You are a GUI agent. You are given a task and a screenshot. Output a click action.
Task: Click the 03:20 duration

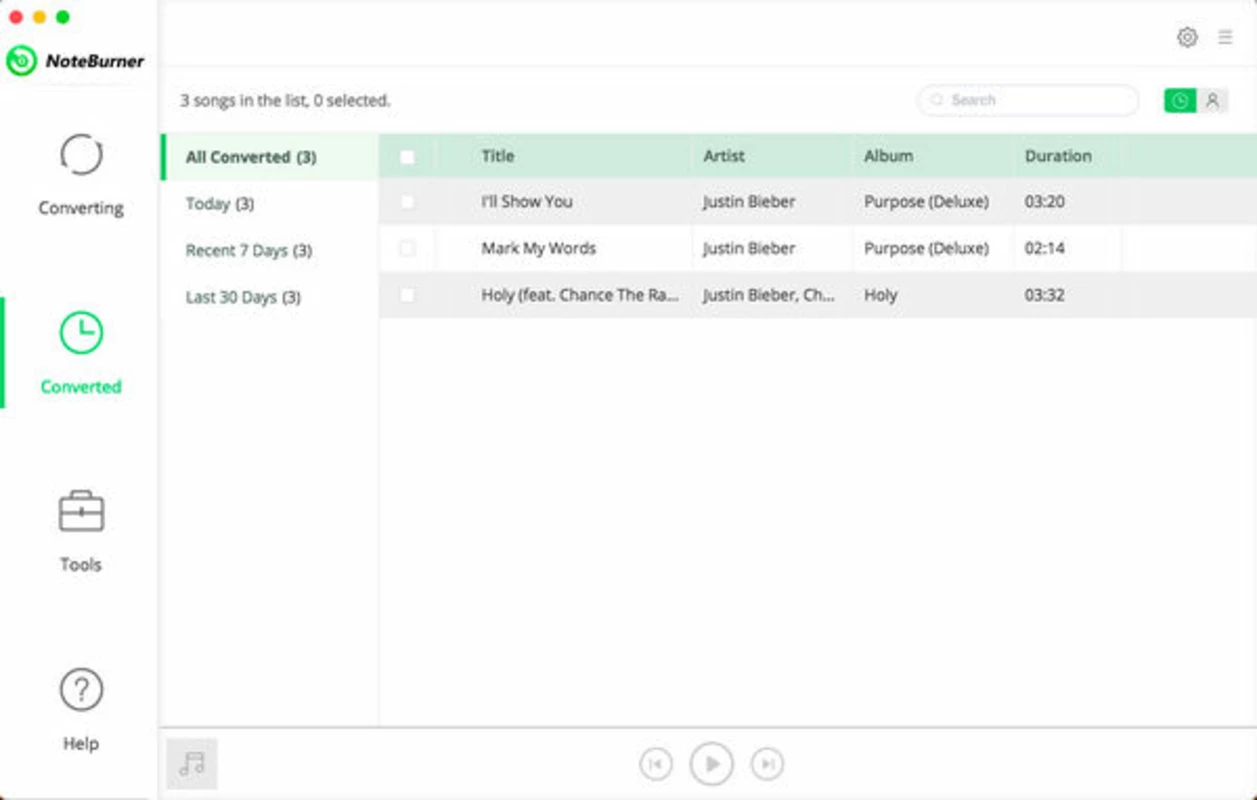click(1044, 201)
